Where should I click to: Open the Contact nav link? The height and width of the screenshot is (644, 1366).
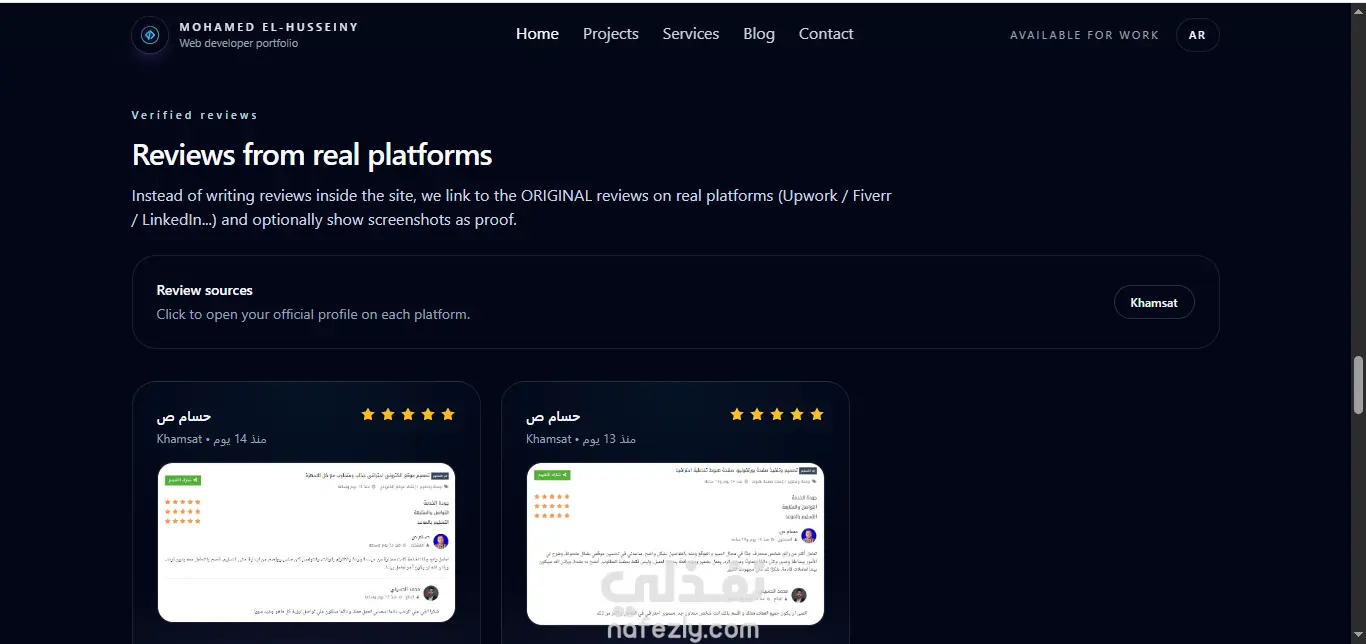[826, 34]
